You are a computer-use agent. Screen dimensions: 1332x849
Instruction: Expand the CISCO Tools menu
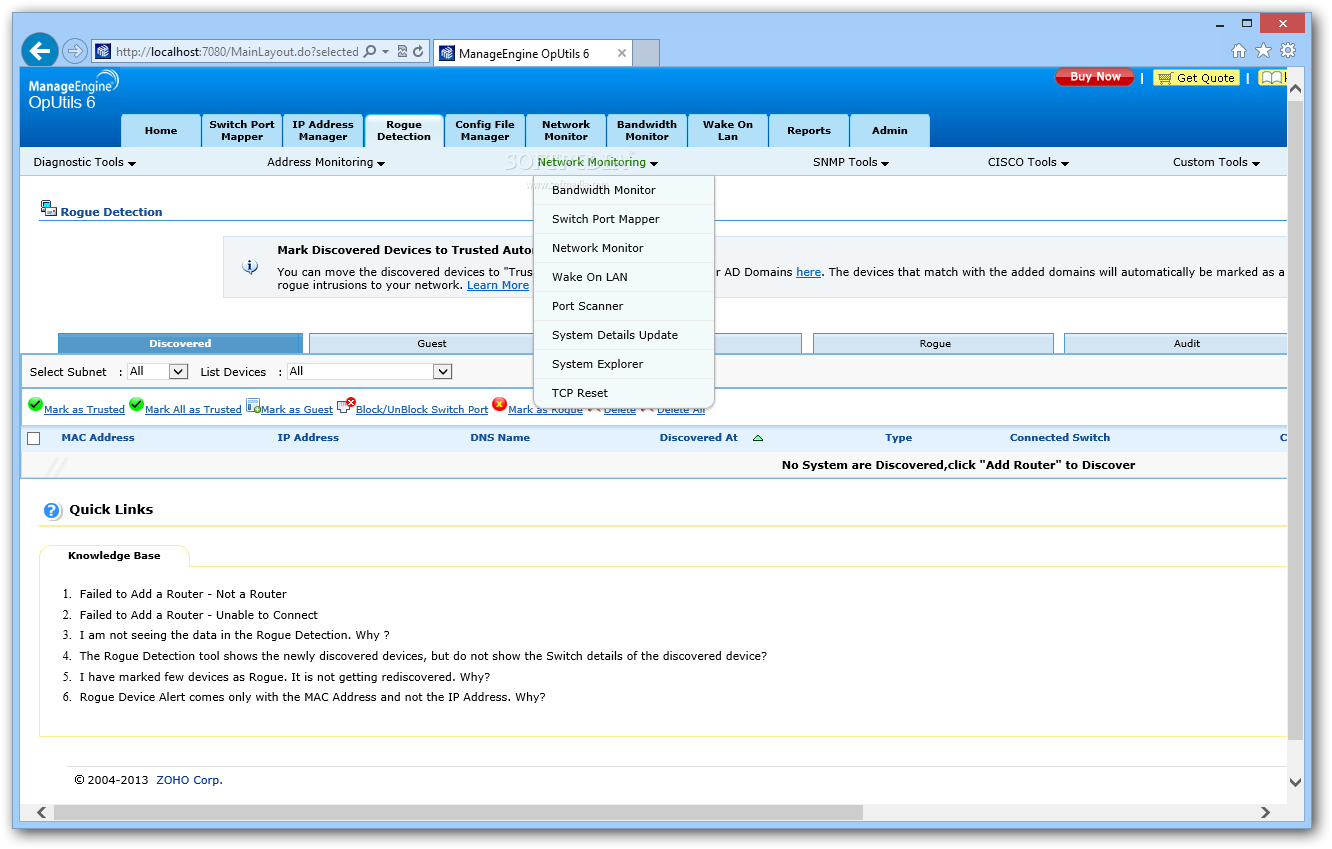[x=1028, y=162]
